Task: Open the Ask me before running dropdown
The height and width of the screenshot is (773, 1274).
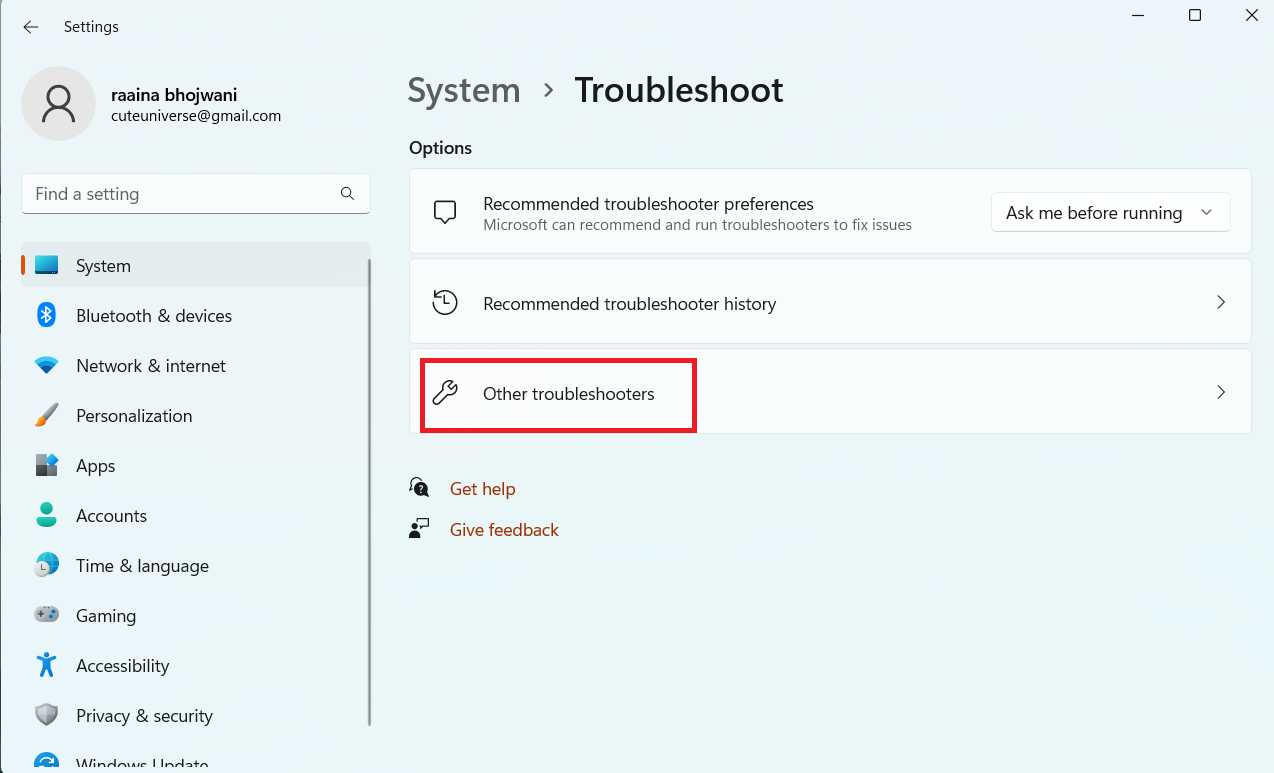Action: [x=1110, y=213]
